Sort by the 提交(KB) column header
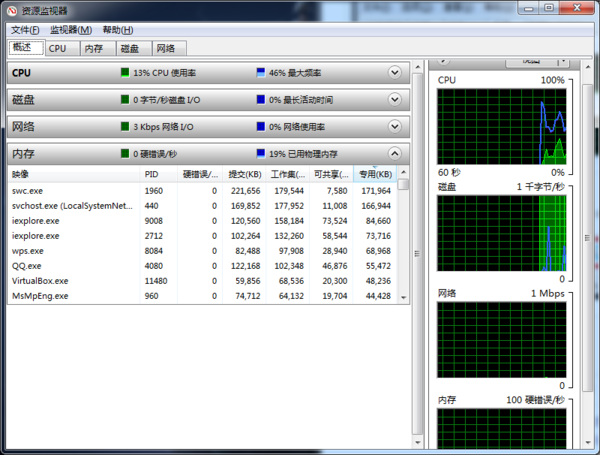Image resolution: width=600 pixels, height=455 pixels. [243, 174]
